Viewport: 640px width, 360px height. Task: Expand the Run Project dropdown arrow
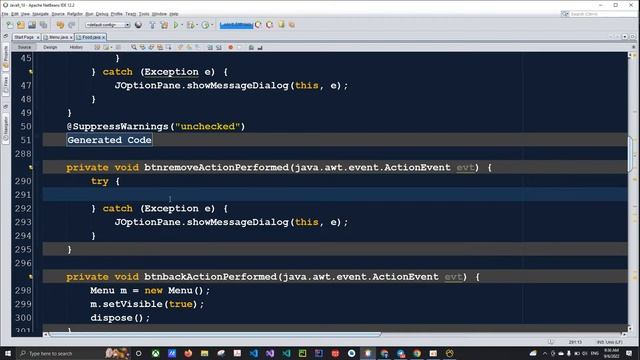click(182, 25)
